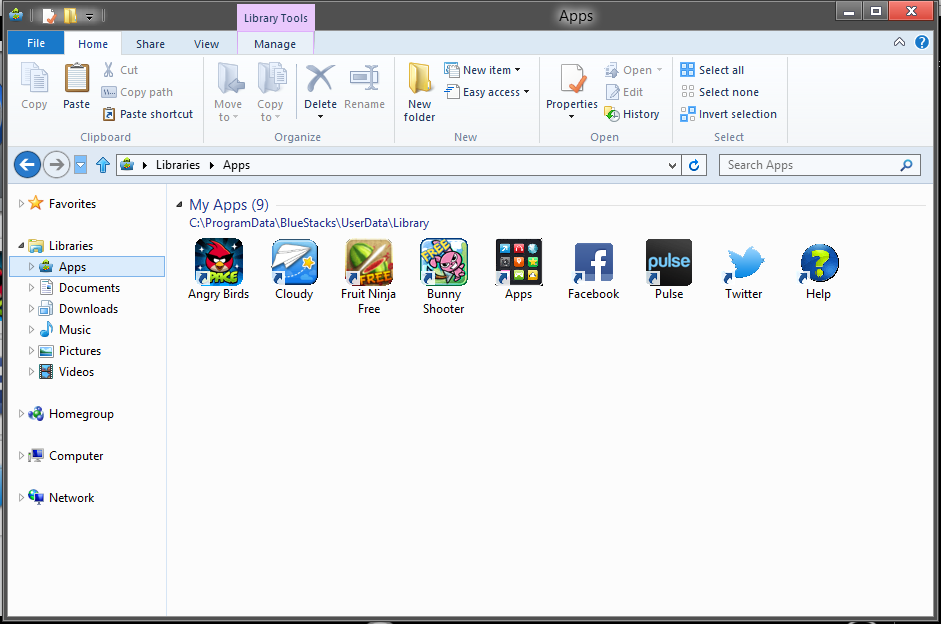Click Select all in the ribbon
Screen dimensions: 941x624
coord(712,70)
